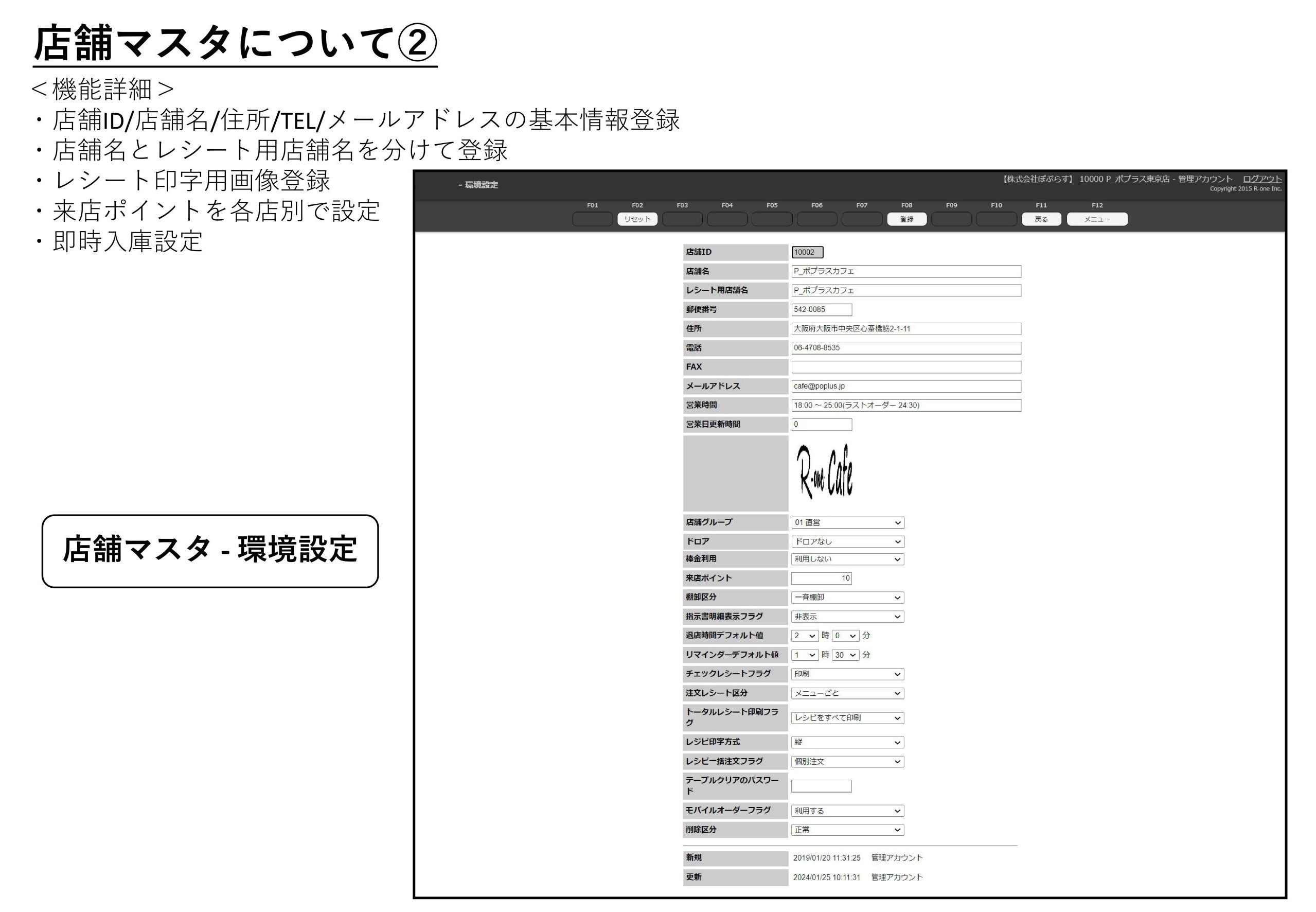The image size is (1316, 912).
Task: Click the 店舗名 input field
Action: 905,271
